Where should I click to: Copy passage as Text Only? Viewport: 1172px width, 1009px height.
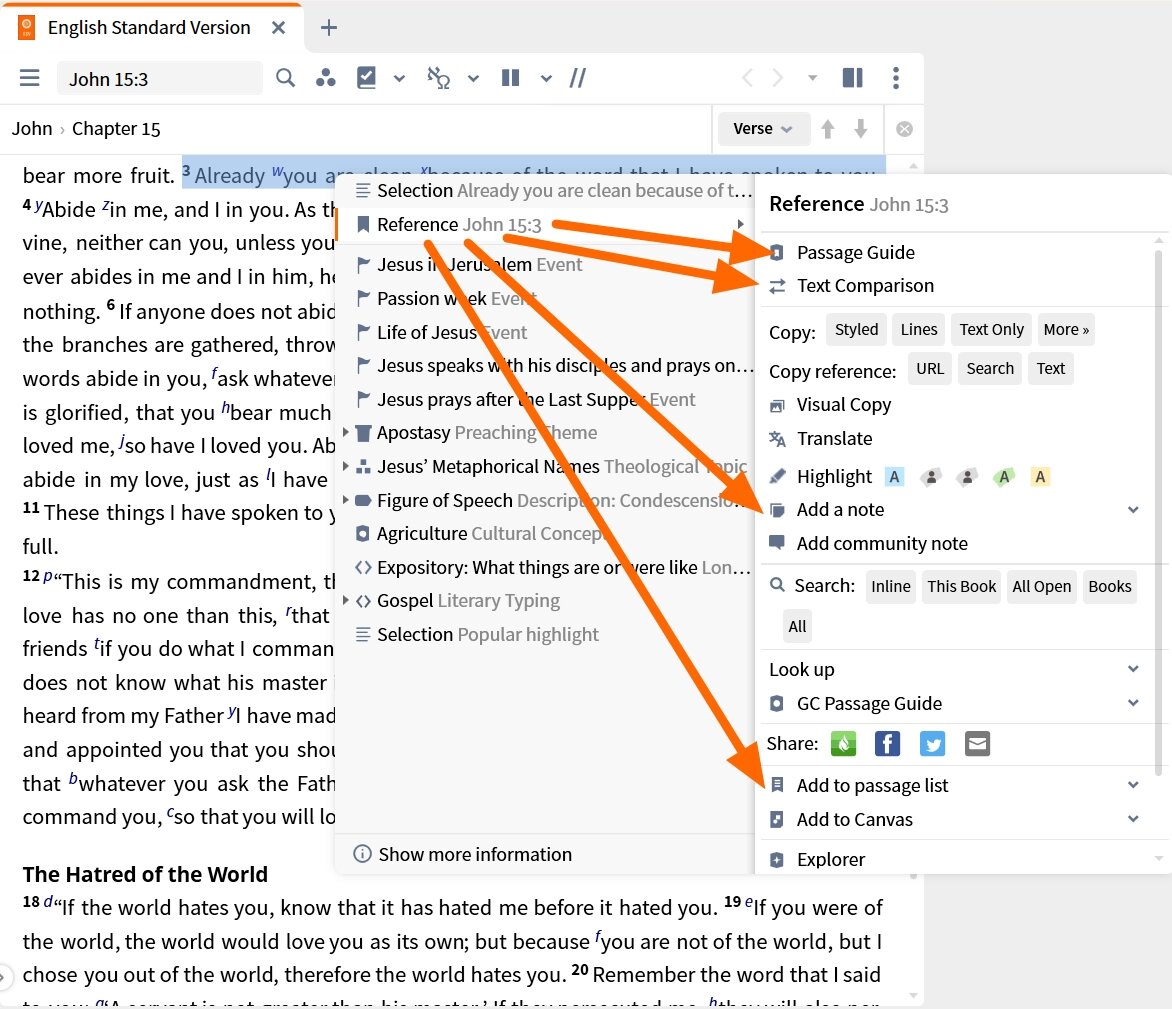pos(991,330)
